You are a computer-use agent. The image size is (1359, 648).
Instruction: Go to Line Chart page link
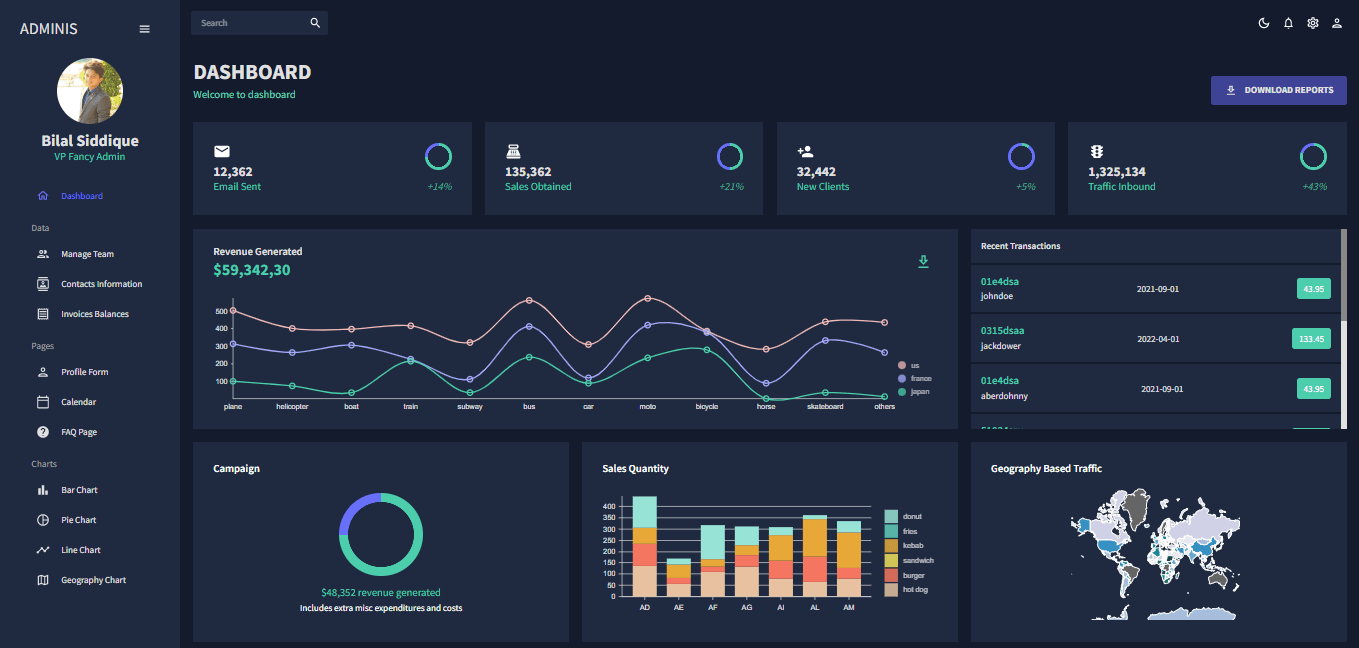[81, 550]
